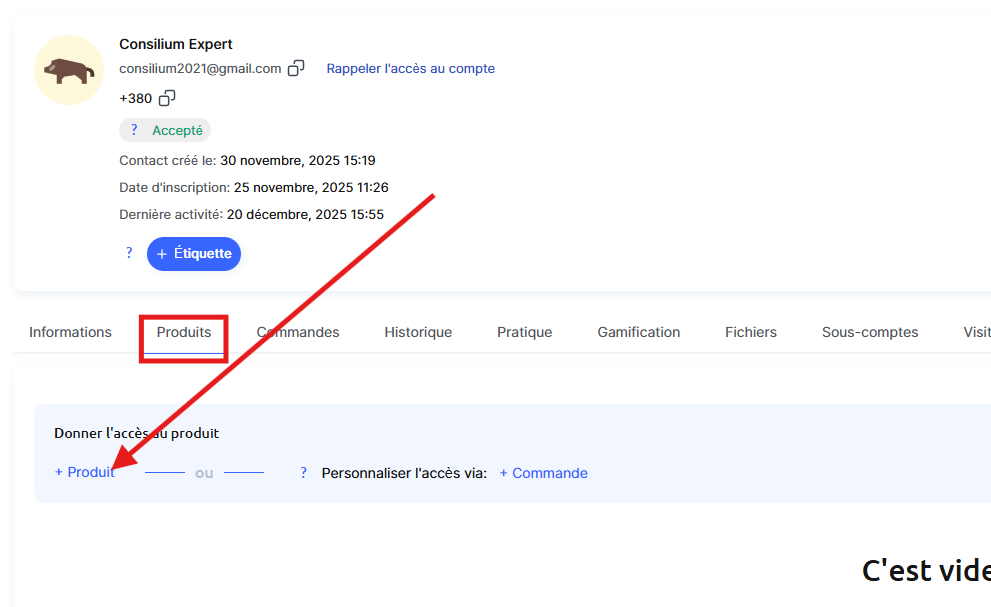The height and width of the screenshot is (607, 991).
Task: Show the Gamification tab
Action: [638, 332]
